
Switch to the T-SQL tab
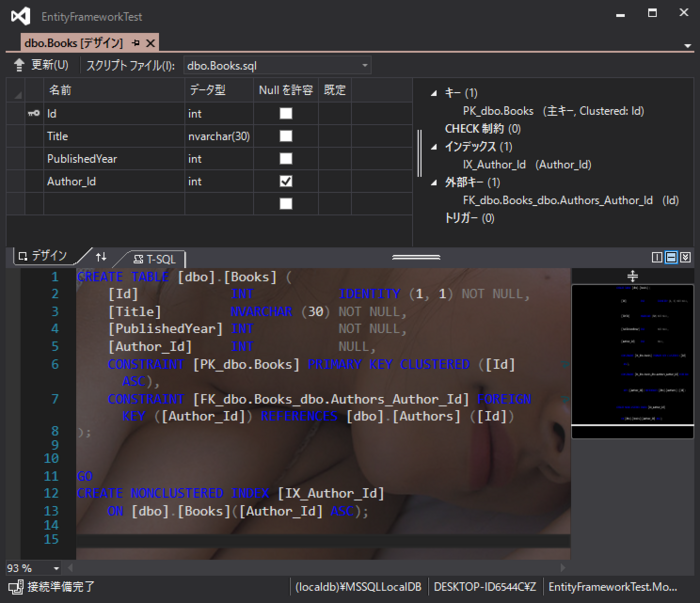tap(154, 259)
